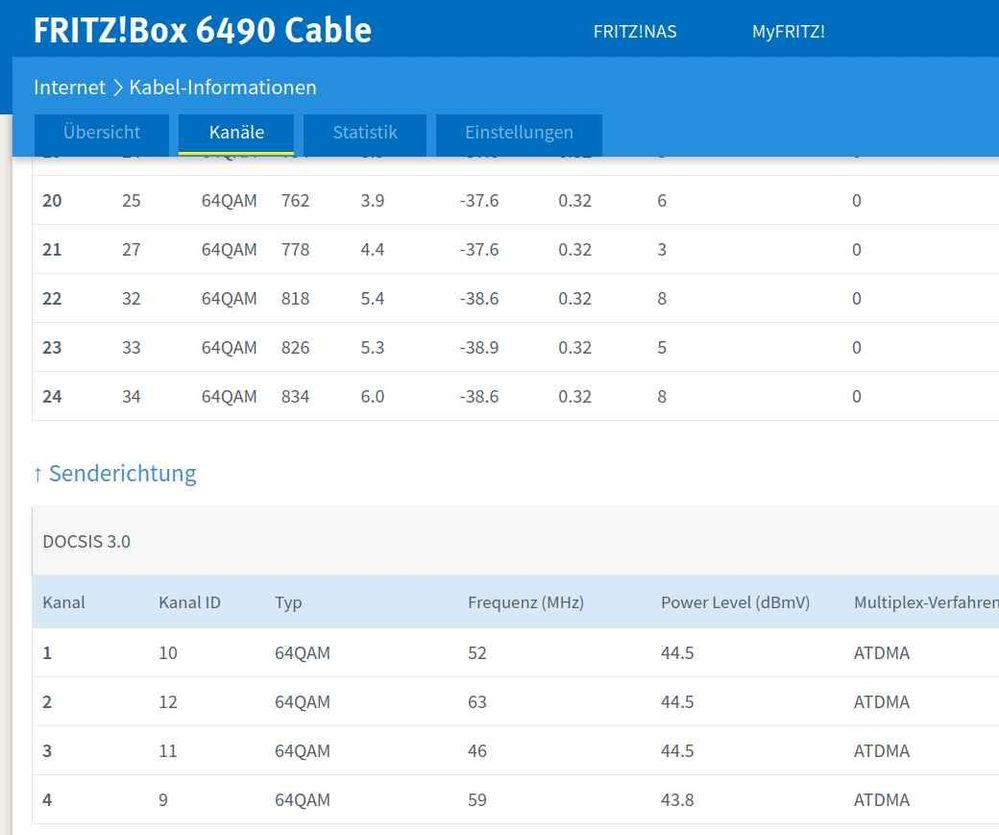Click frequency value 834

(x=295, y=397)
